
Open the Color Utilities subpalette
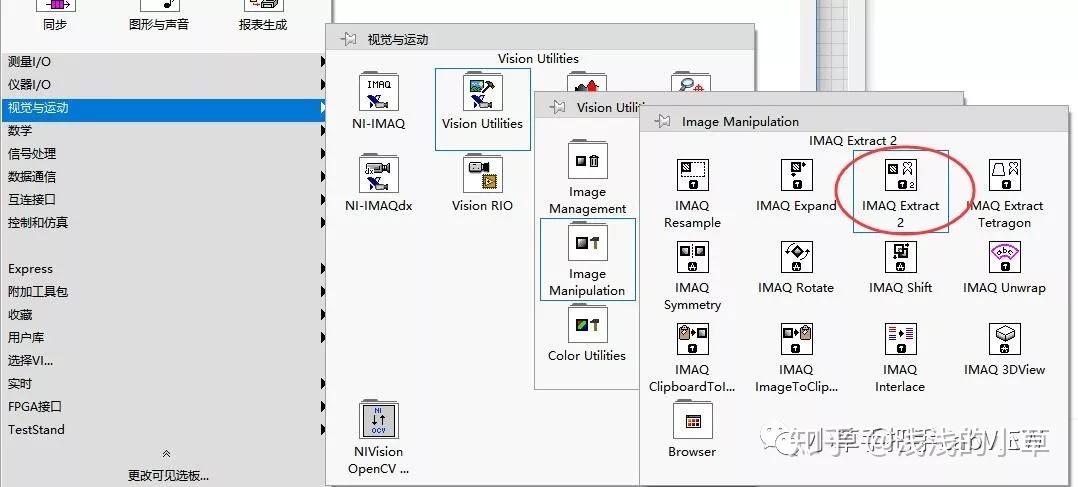(587, 325)
